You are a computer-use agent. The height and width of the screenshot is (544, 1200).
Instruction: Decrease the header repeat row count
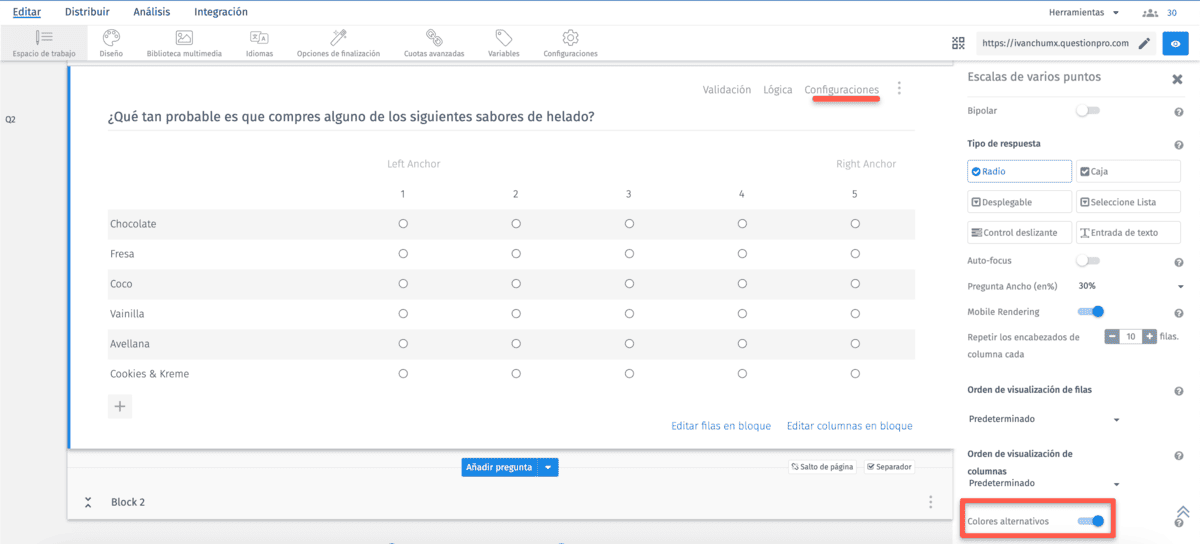(1112, 337)
